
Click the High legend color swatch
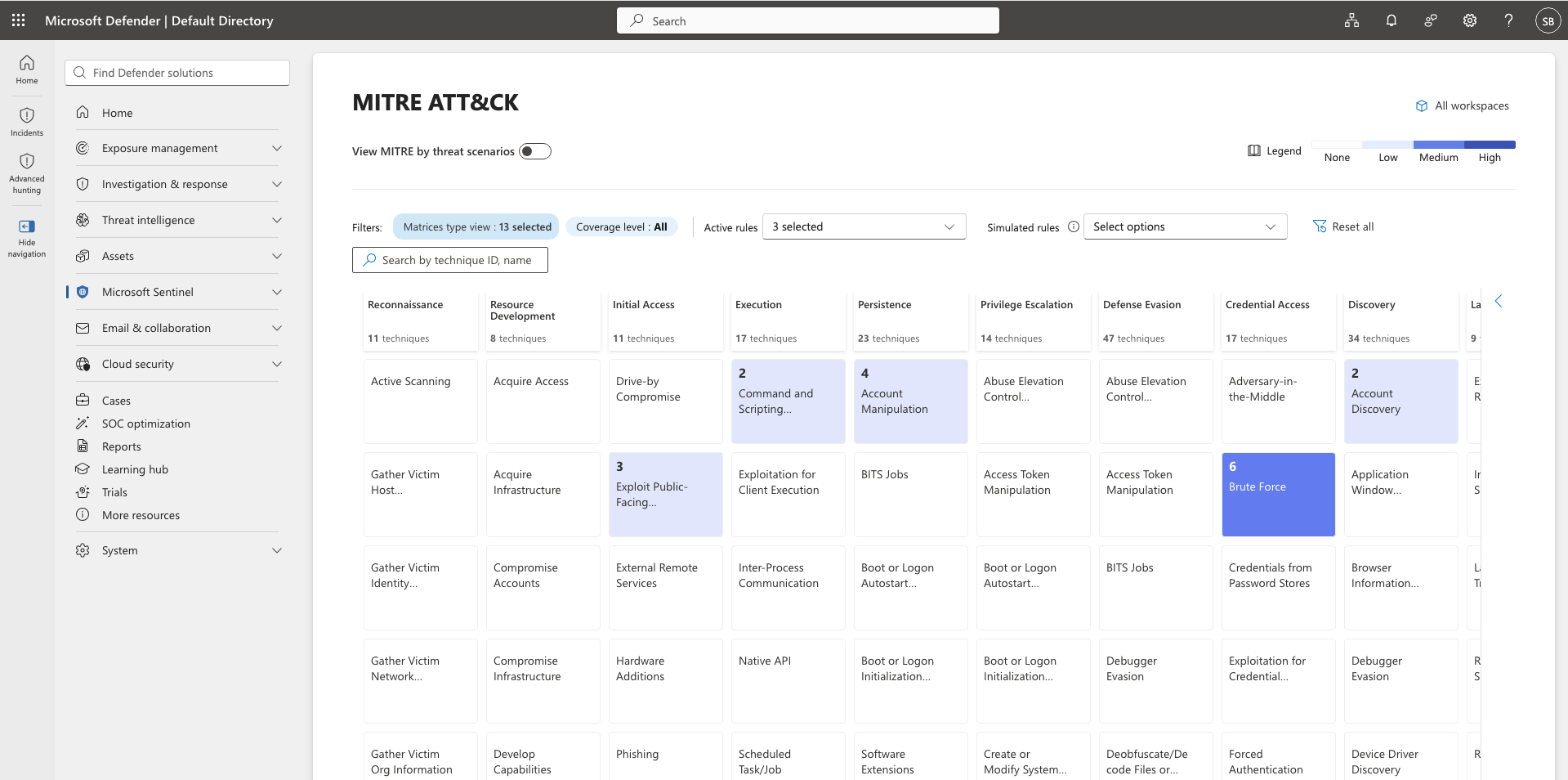(x=1490, y=145)
